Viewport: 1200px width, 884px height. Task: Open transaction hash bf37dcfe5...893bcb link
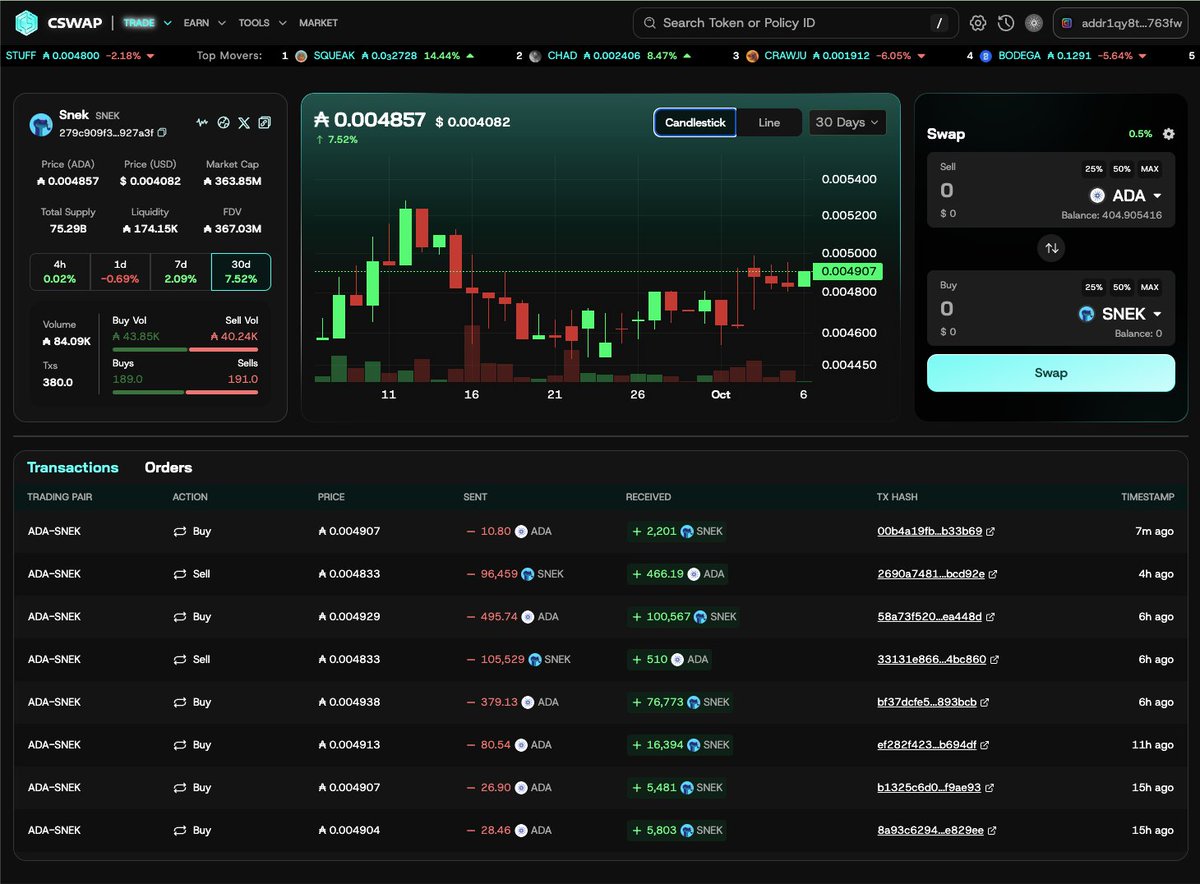pos(926,703)
